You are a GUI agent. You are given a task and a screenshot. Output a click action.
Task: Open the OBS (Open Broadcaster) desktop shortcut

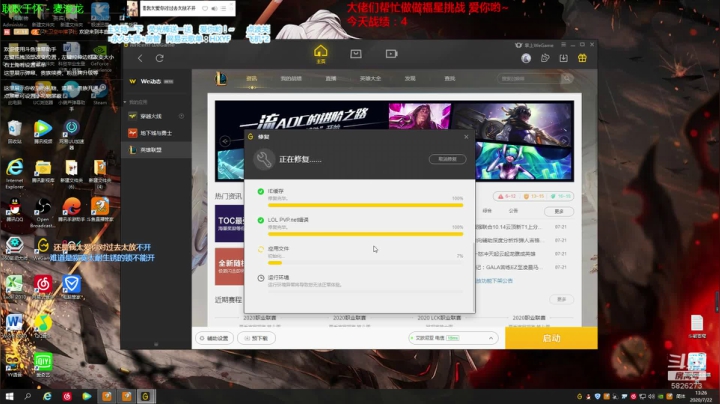(43, 212)
